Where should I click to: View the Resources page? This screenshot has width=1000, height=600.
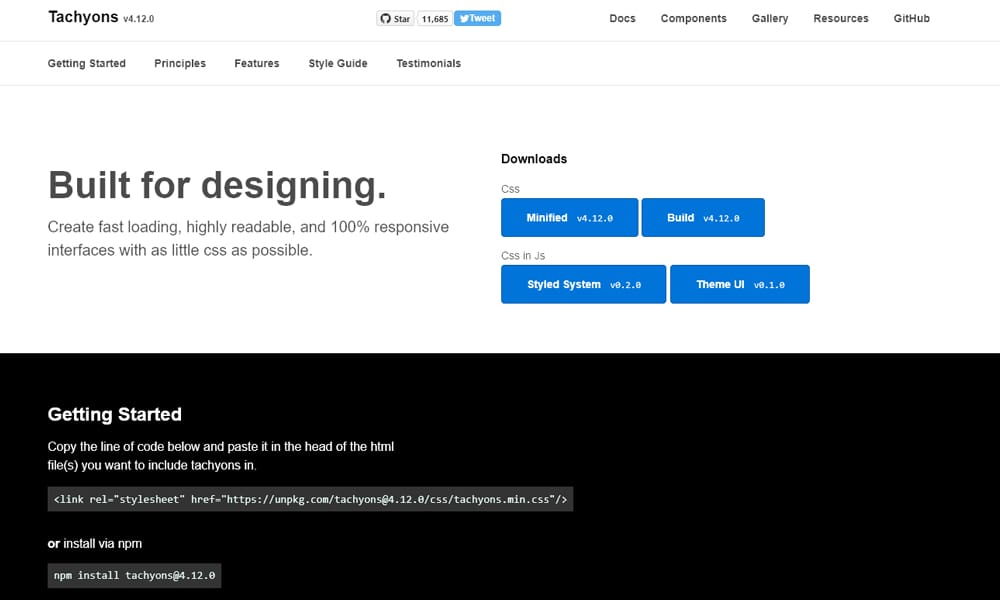[x=840, y=18]
